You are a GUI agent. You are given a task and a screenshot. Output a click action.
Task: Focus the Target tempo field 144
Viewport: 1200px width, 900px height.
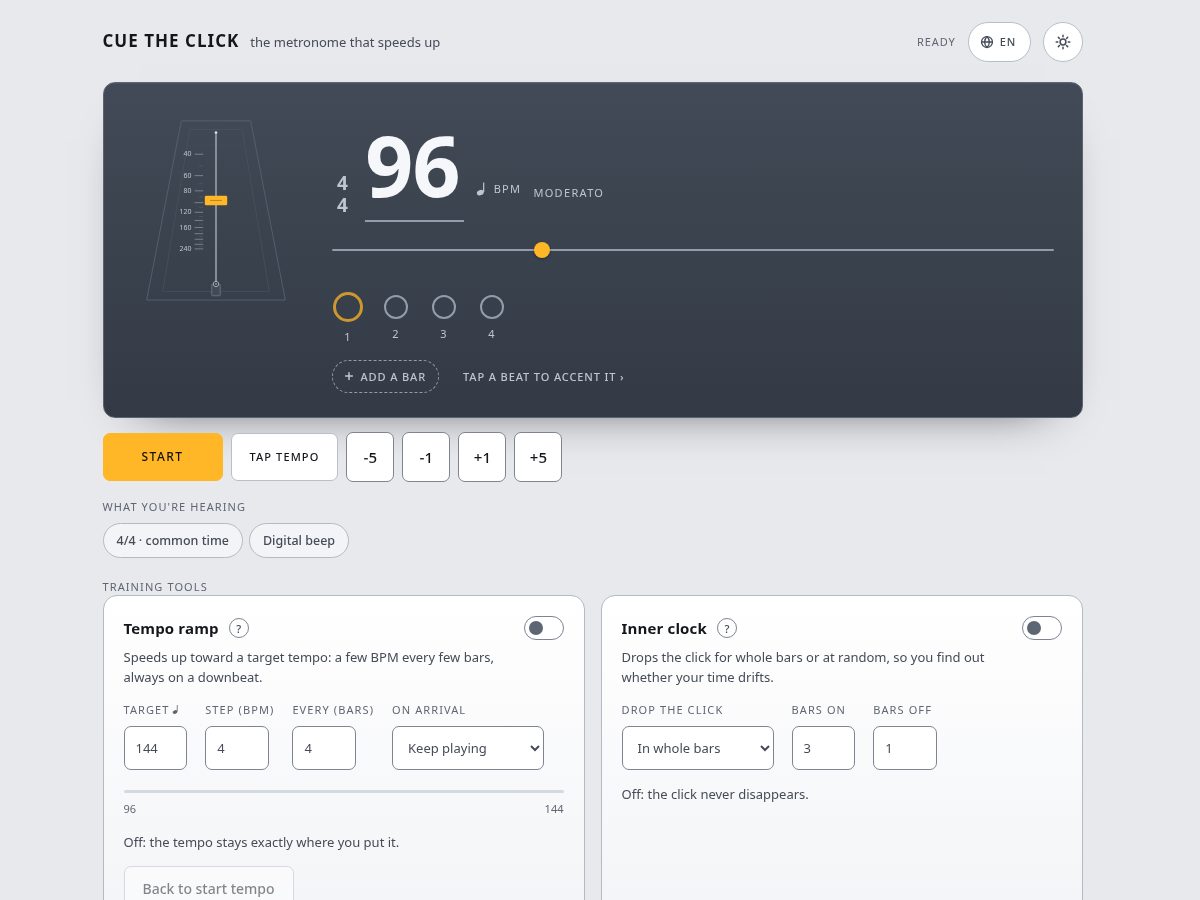click(x=155, y=748)
